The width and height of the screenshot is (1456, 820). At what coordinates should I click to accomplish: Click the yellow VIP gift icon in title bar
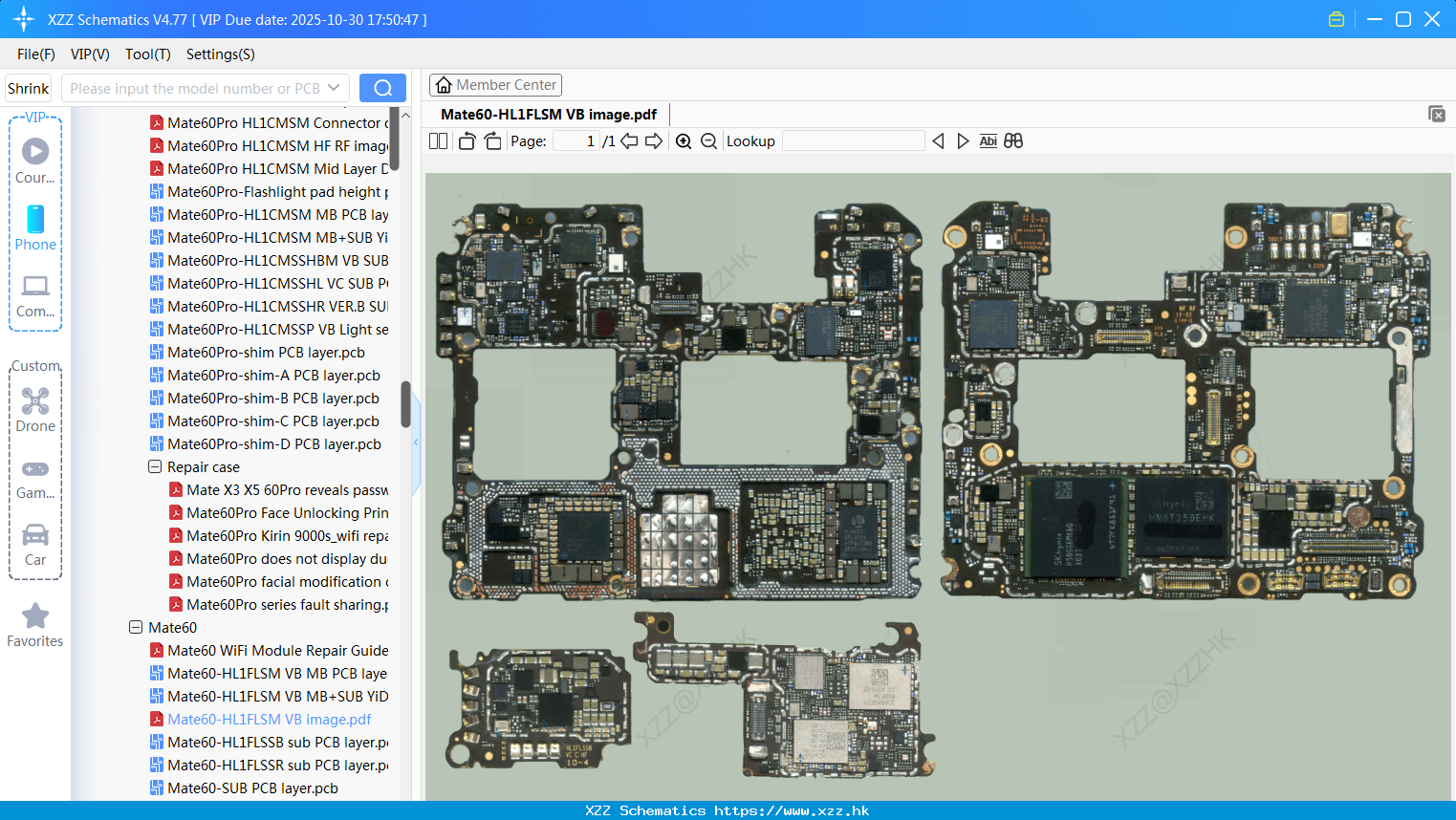(x=1336, y=19)
